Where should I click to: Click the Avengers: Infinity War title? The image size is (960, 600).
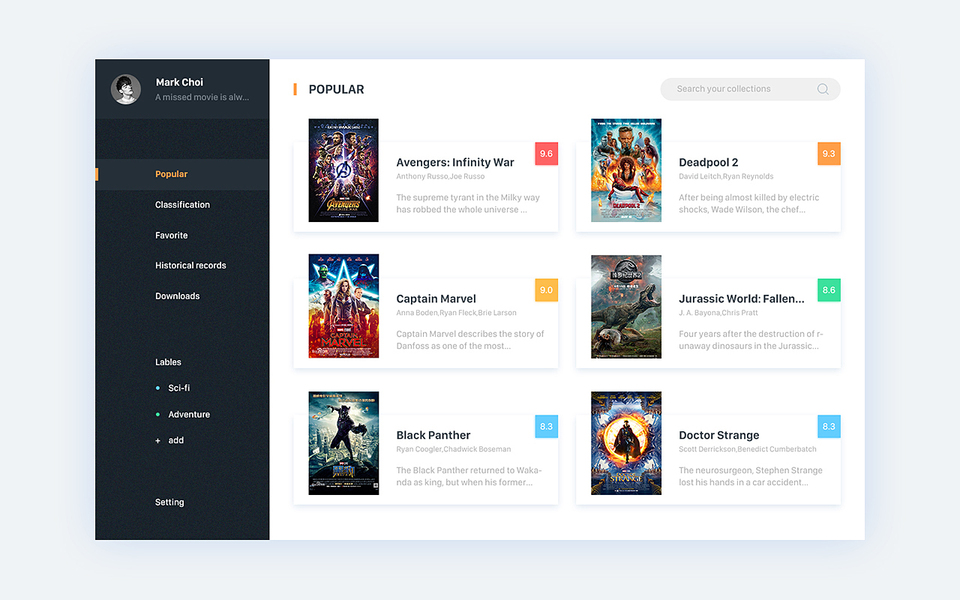455,163
